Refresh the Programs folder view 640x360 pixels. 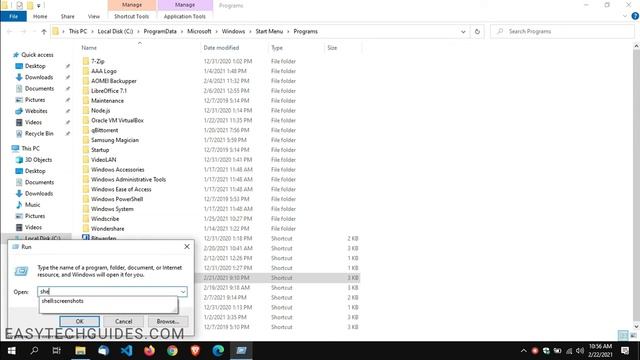coord(477,31)
